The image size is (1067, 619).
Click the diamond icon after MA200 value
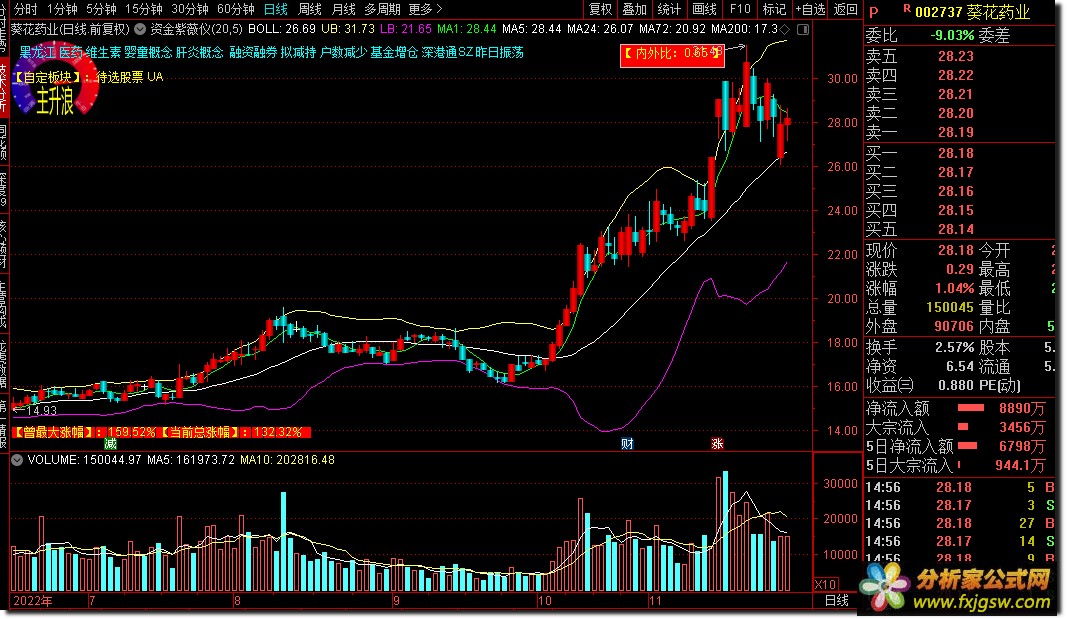(x=785, y=29)
